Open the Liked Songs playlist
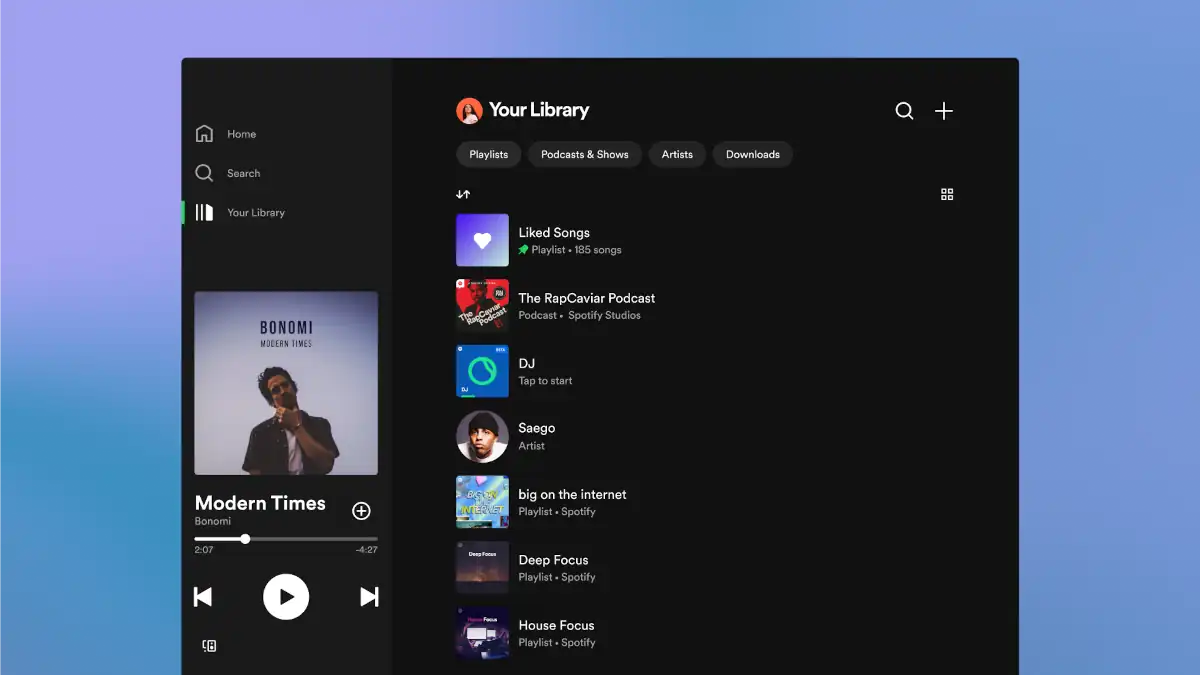Screen dimensions: 1200x675 [554, 240]
